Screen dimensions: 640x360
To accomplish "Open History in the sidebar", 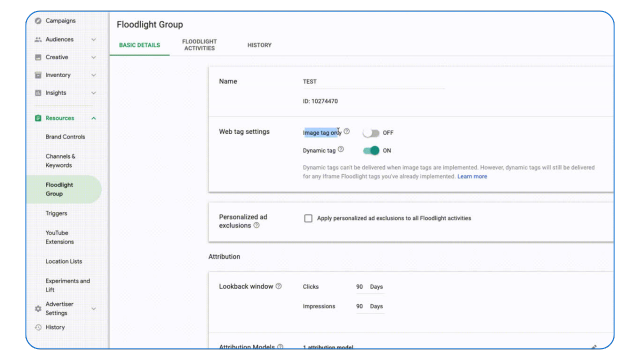I will click(x=55, y=327).
